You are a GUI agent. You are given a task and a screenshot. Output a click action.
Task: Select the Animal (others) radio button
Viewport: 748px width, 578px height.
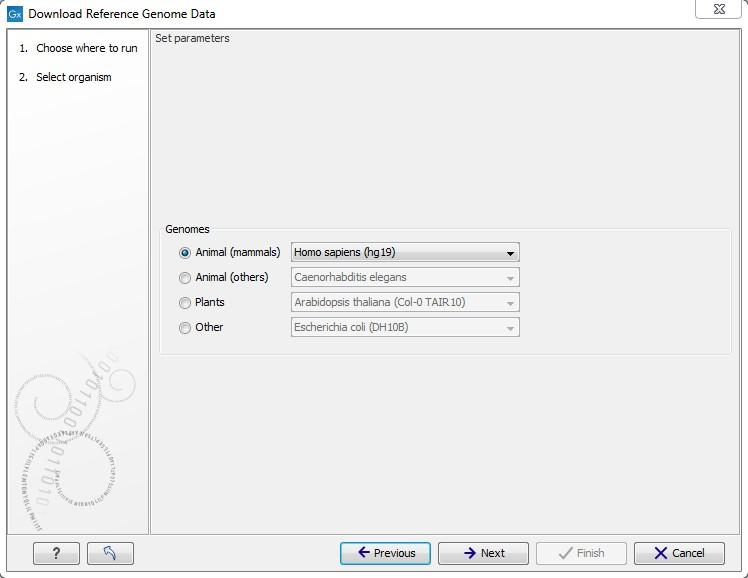[185, 278]
